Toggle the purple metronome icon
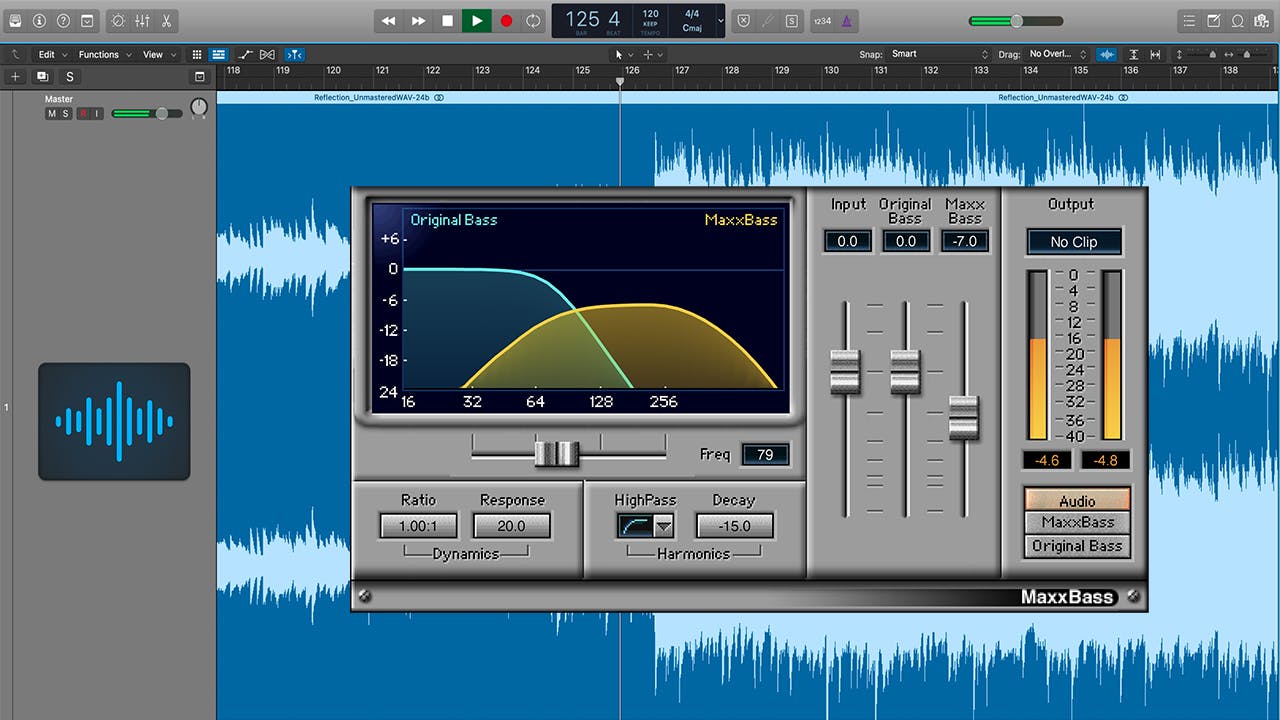 click(x=847, y=20)
